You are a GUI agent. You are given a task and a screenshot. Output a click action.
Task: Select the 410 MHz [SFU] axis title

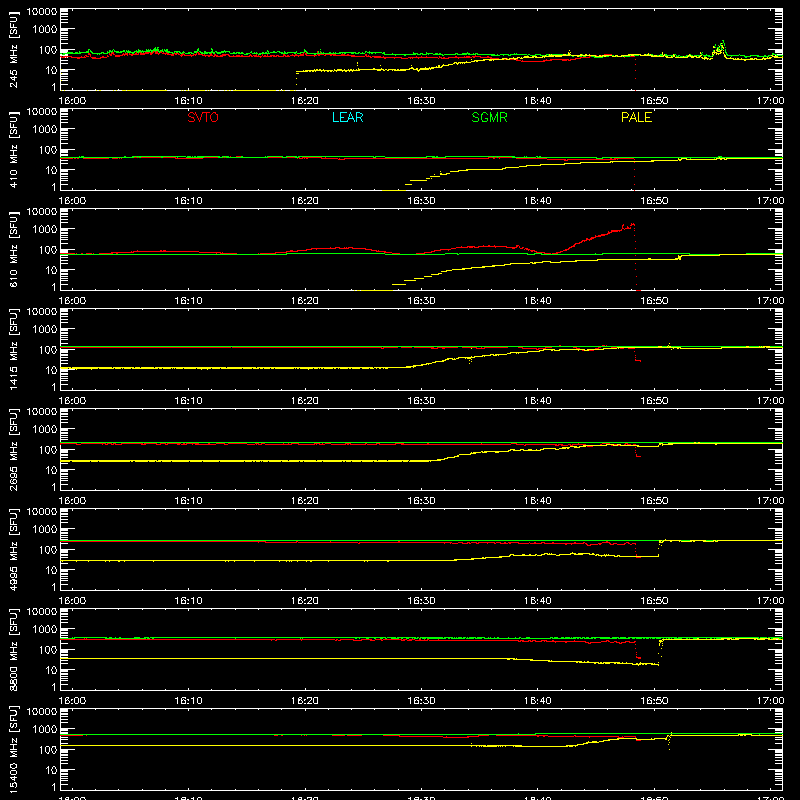(13, 149)
